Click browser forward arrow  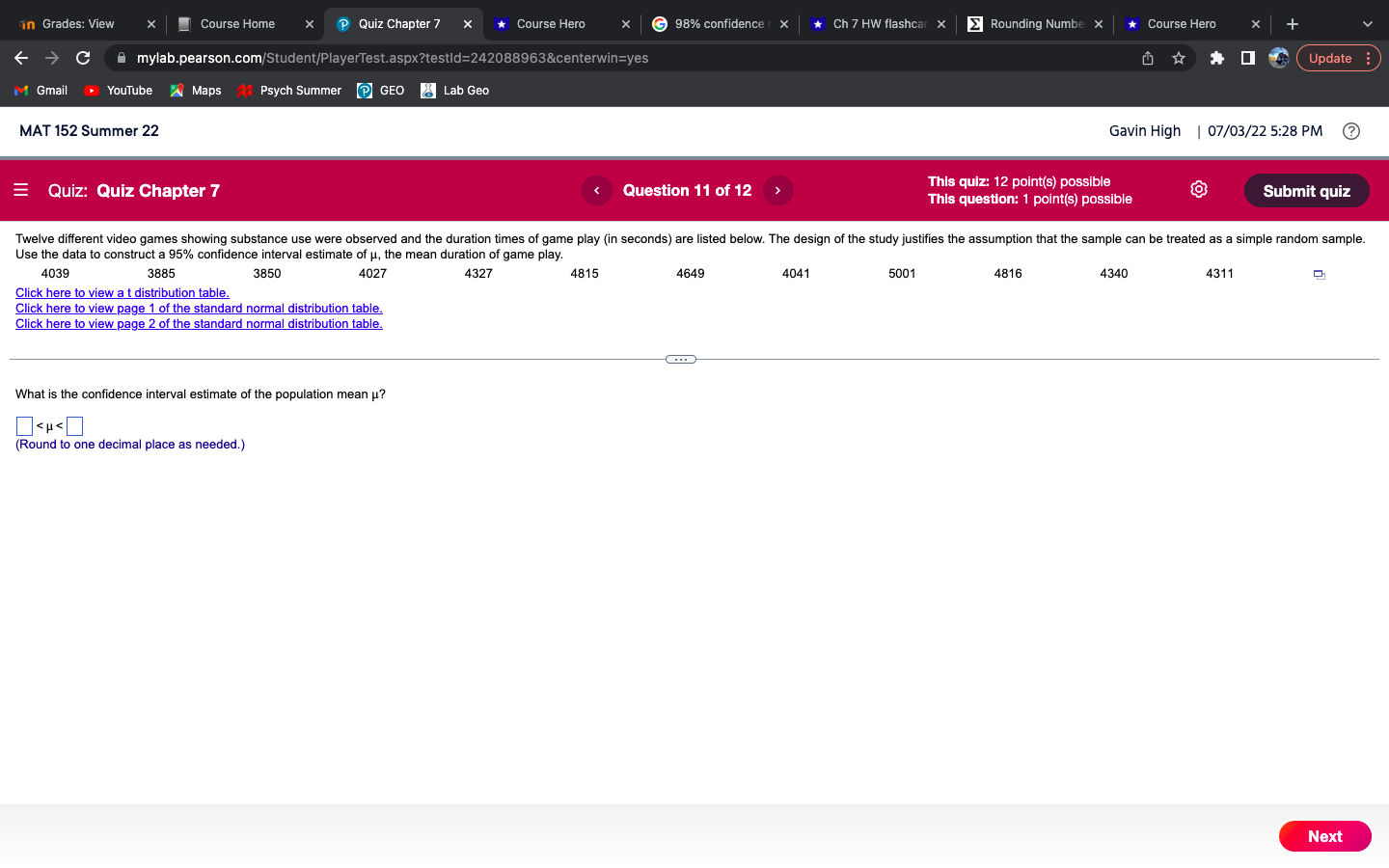pos(52,58)
